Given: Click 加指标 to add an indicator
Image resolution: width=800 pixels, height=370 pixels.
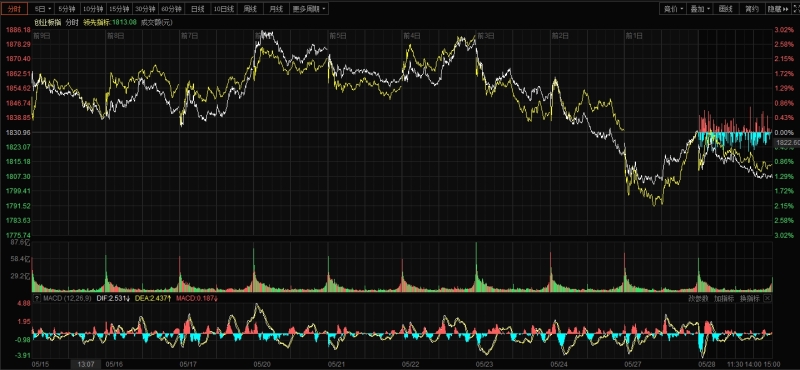Looking at the screenshot, I should click(724, 298).
